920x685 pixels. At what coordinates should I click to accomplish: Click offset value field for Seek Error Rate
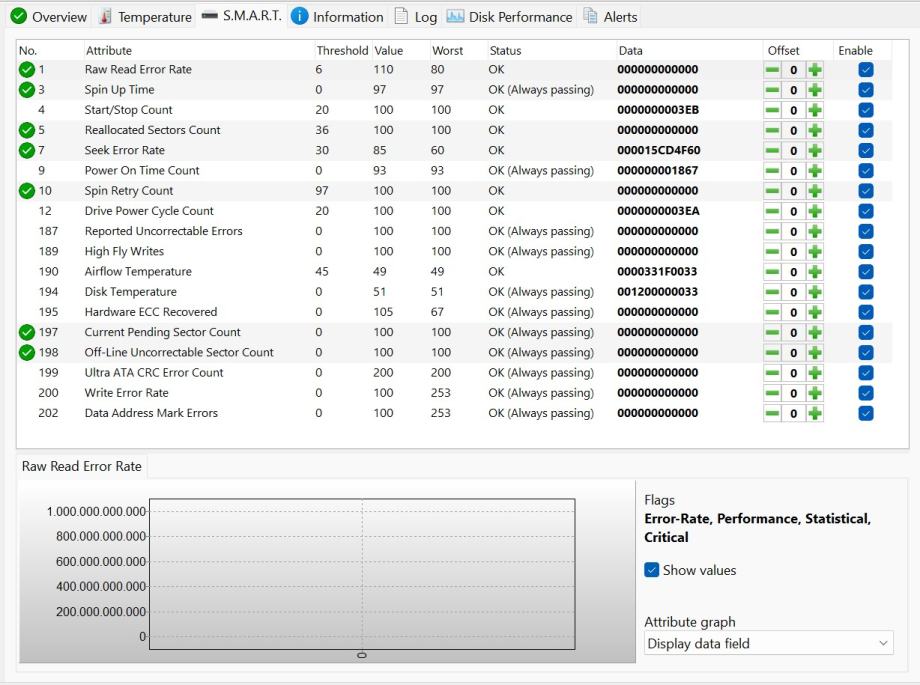point(793,151)
